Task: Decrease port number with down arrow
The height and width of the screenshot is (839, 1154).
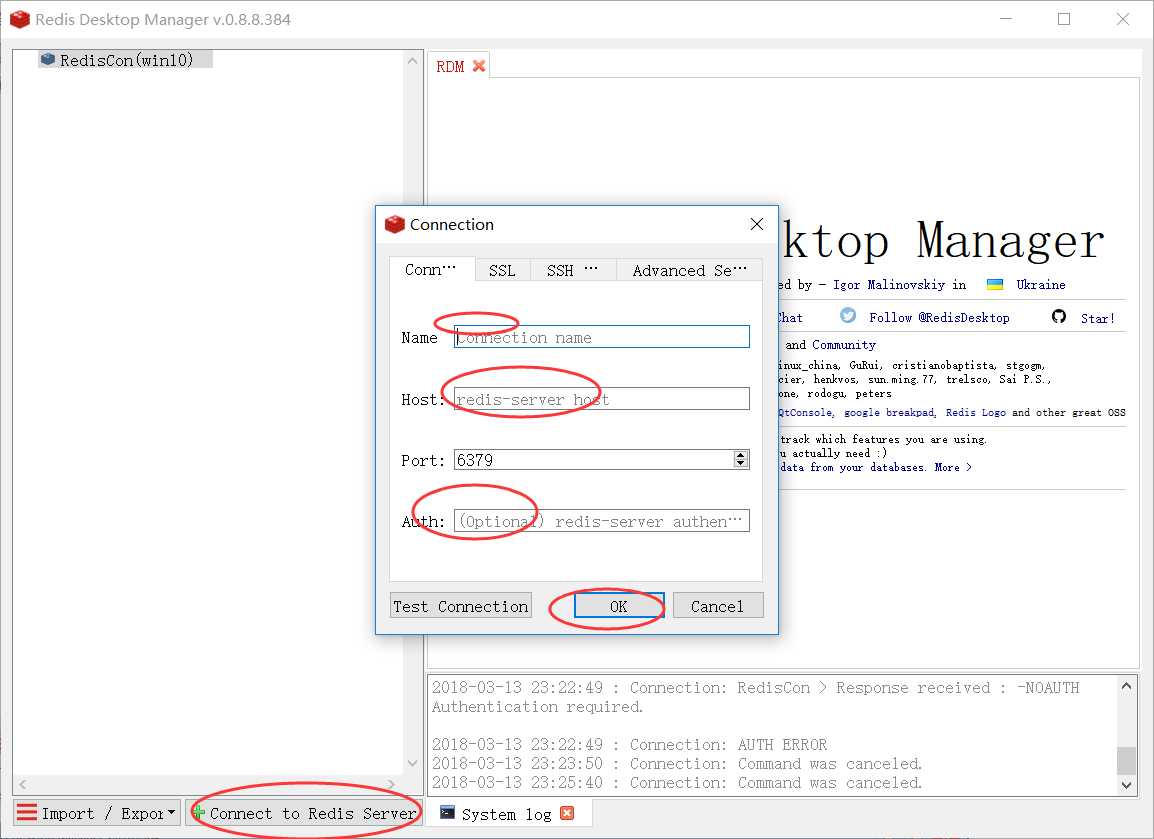Action: [x=740, y=464]
